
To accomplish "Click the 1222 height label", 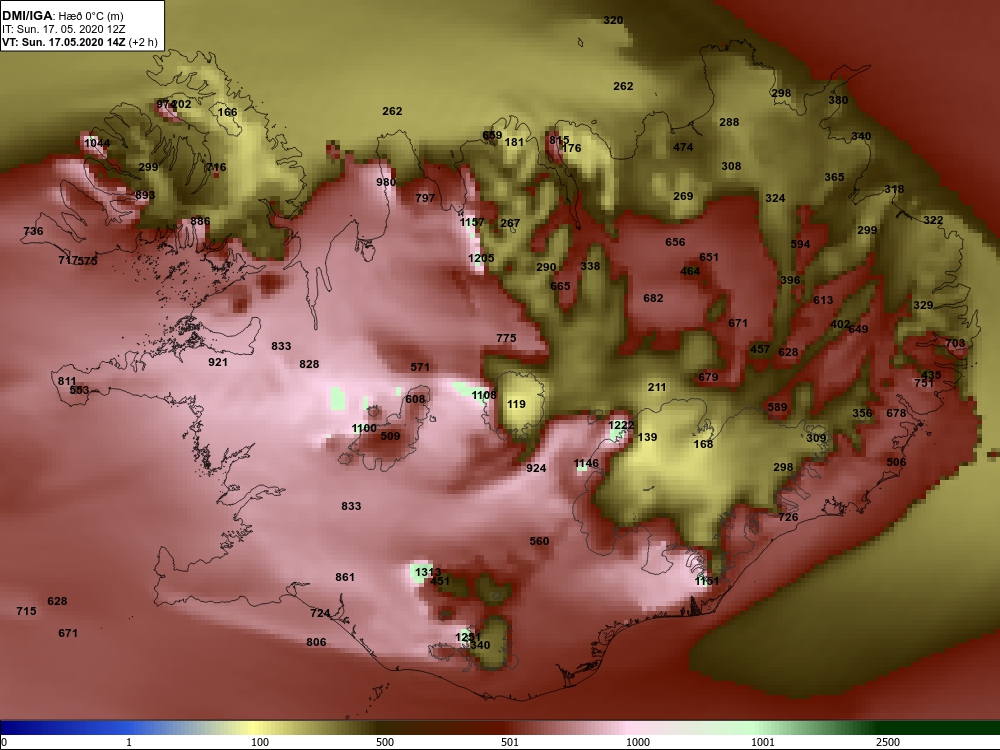I will 621,425.
